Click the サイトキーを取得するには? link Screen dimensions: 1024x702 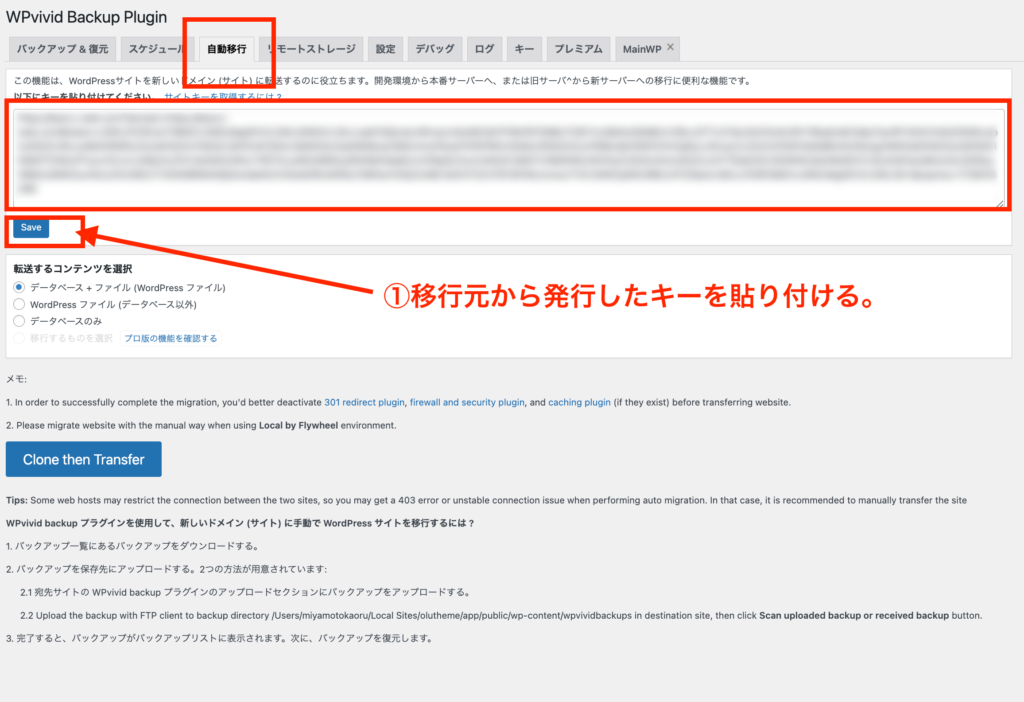click(223, 97)
